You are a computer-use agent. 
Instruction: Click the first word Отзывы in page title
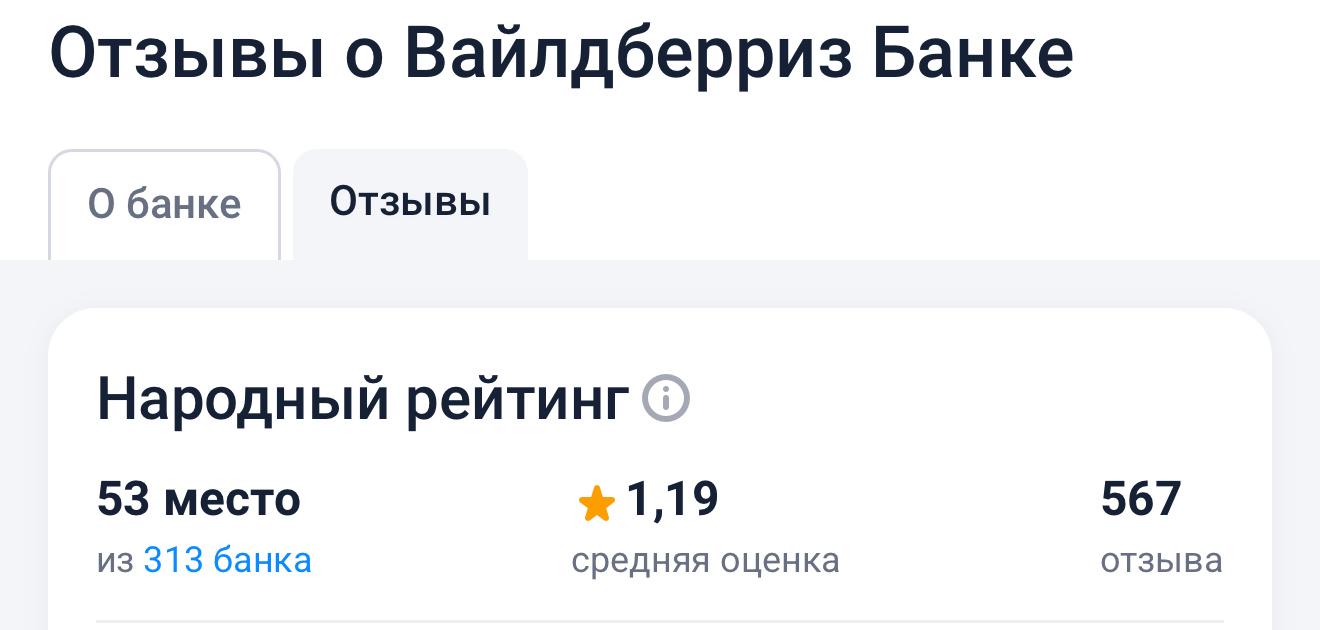coord(187,56)
